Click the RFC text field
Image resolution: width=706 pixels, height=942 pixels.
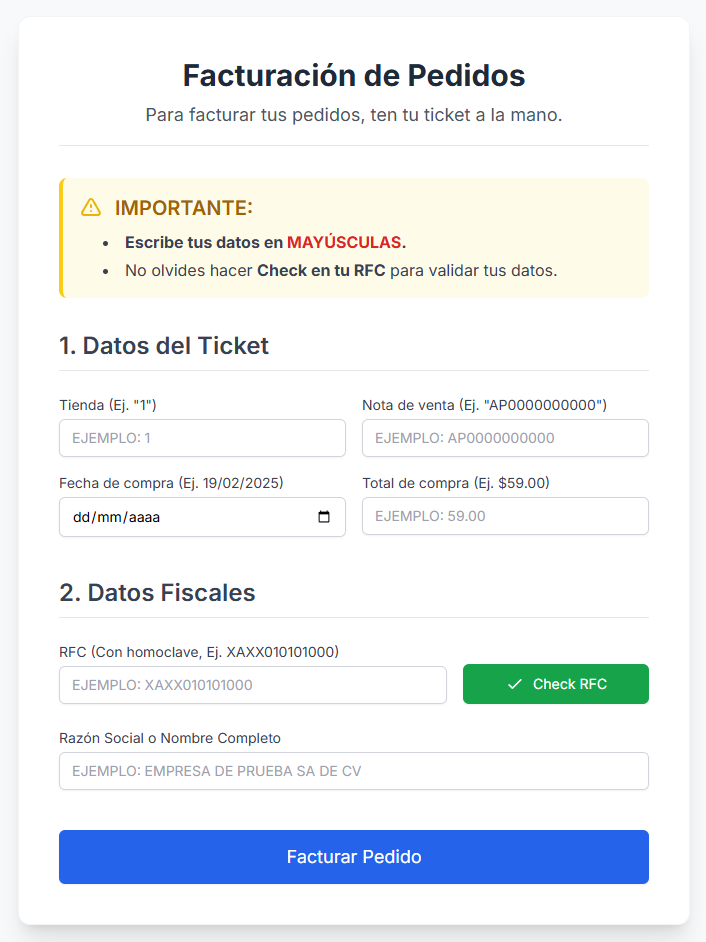pyautogui.click(x=253, y=685)
